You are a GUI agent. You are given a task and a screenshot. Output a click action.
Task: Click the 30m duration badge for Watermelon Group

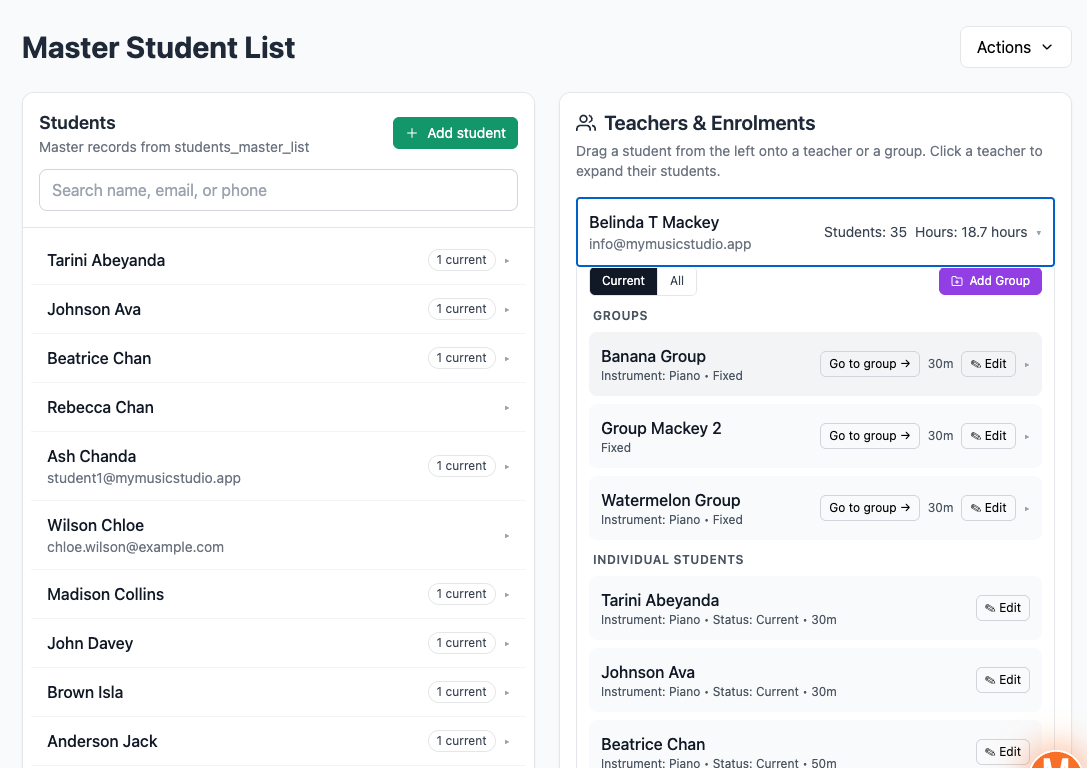click(x=940, y=507)
